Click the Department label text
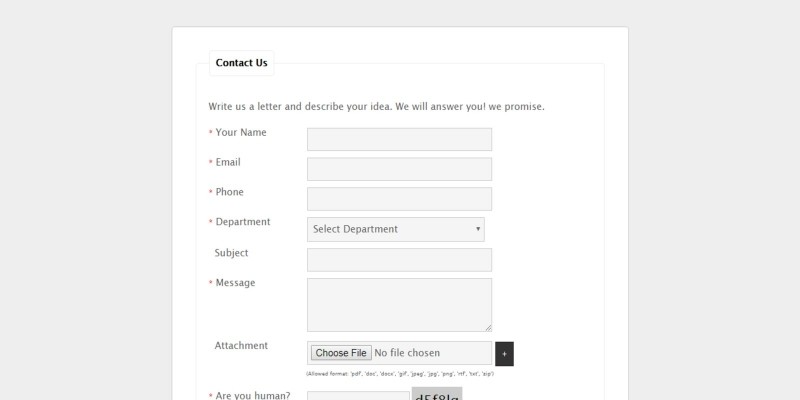800x400 pixels. [x=242, y=222]
